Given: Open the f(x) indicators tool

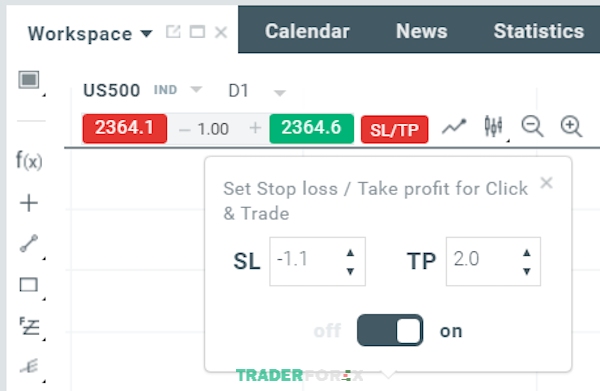Looking at the screenshot, I should tap(29, 160).
